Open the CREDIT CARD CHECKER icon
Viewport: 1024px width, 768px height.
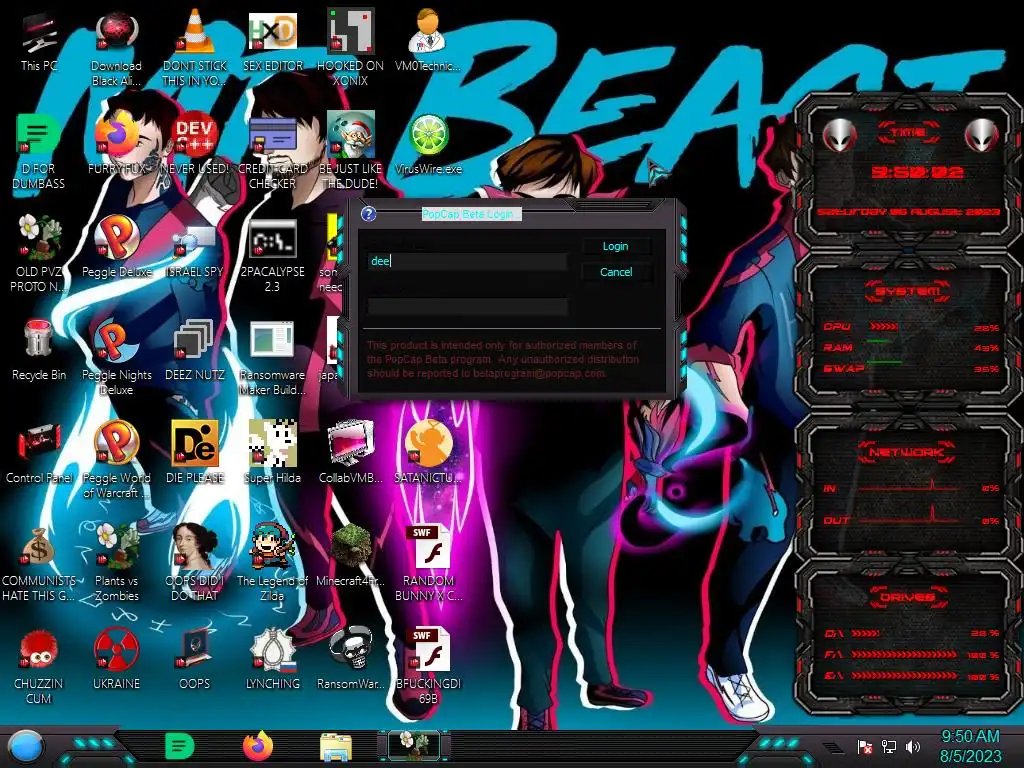click(x=272, y=152)
